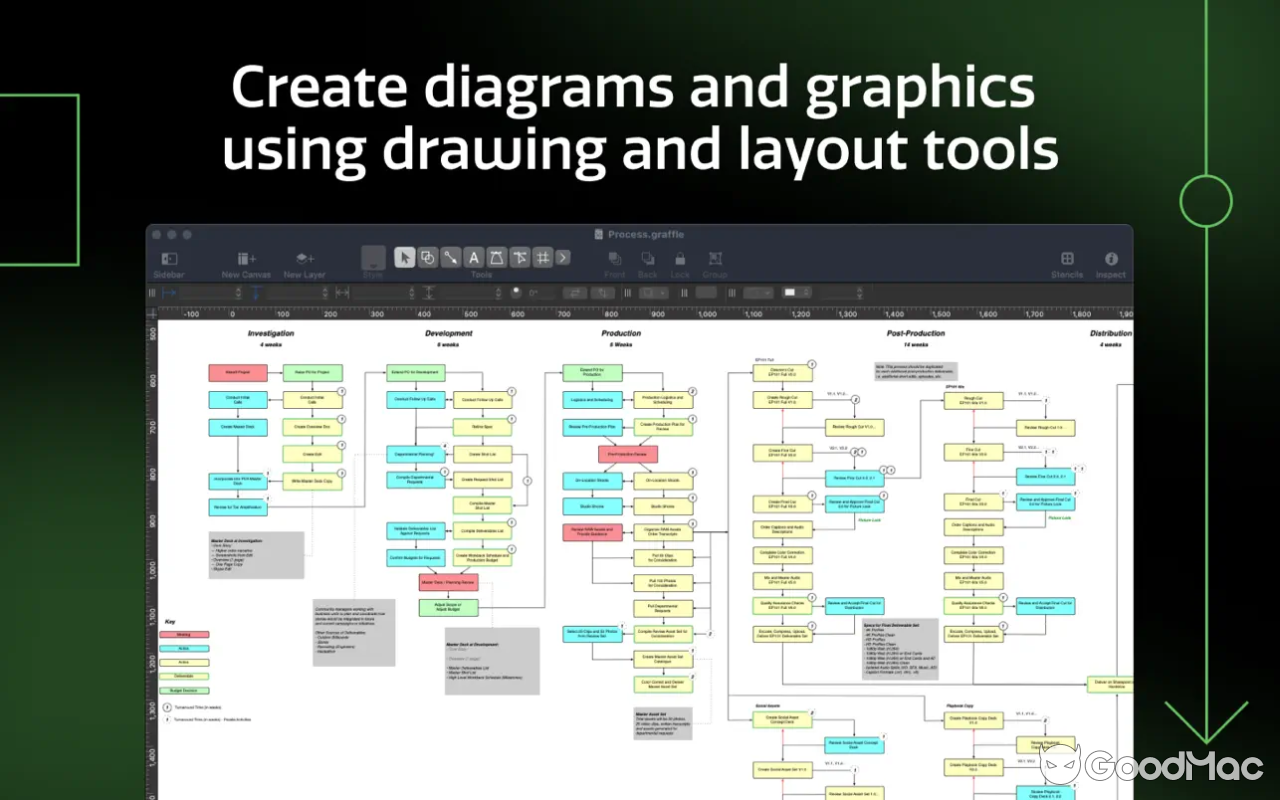
Task: Select the Diagramming grid tool
Action: tap(542, 257)
